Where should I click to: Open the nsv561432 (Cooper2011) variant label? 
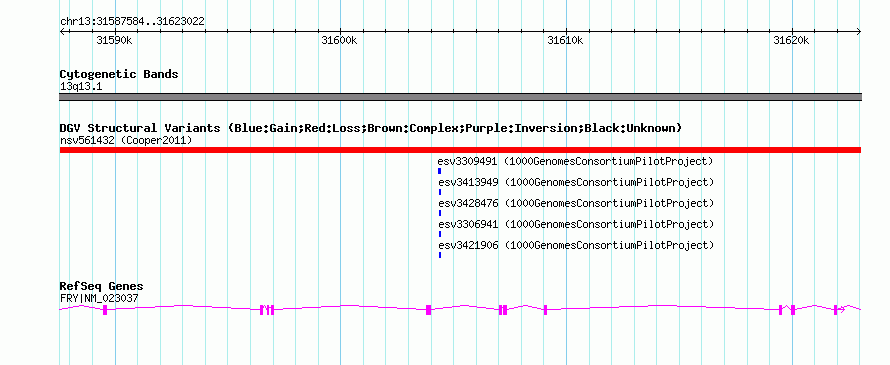[x=125, y=140]
